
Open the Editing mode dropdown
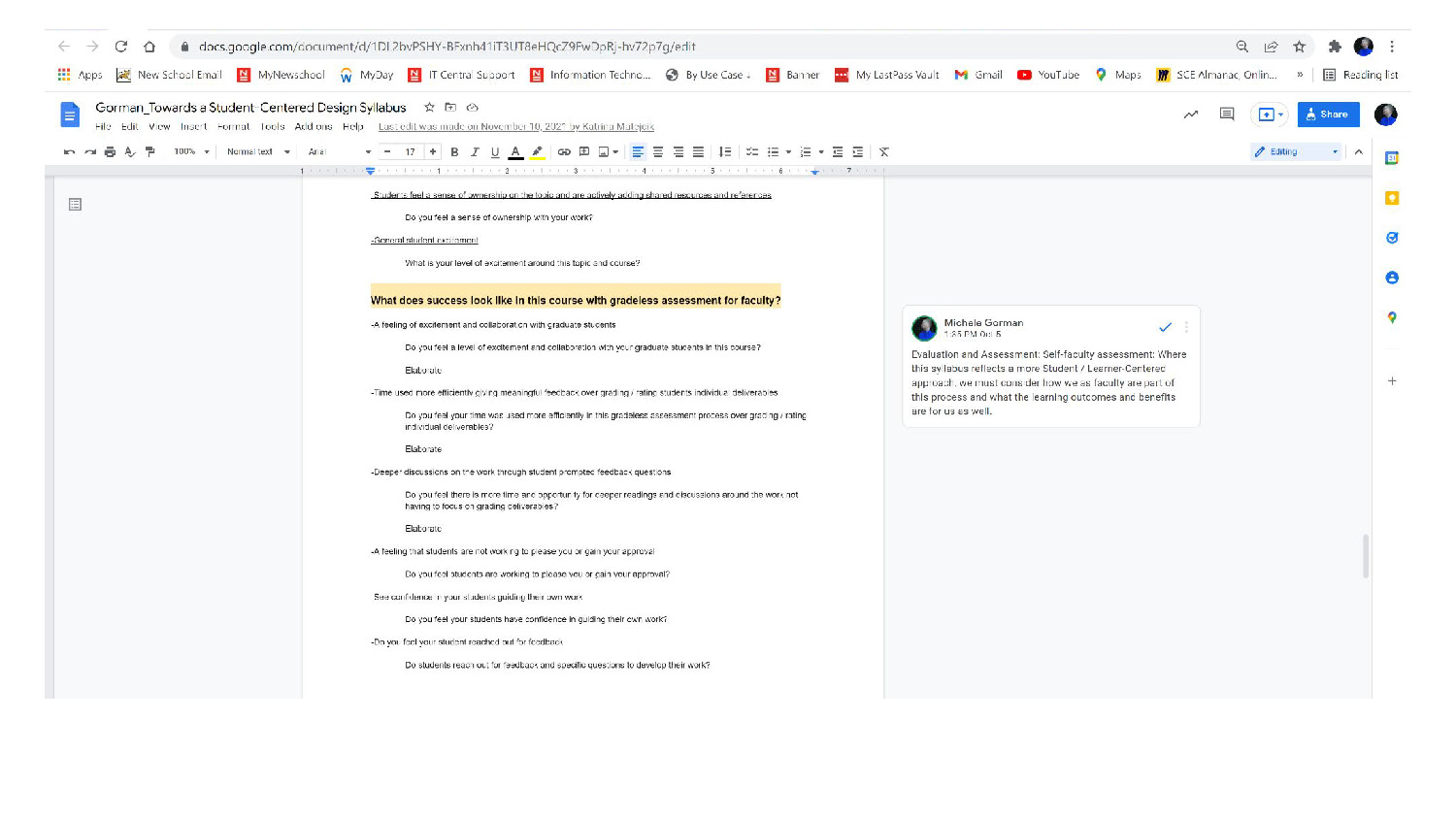tap(1295, 152)
